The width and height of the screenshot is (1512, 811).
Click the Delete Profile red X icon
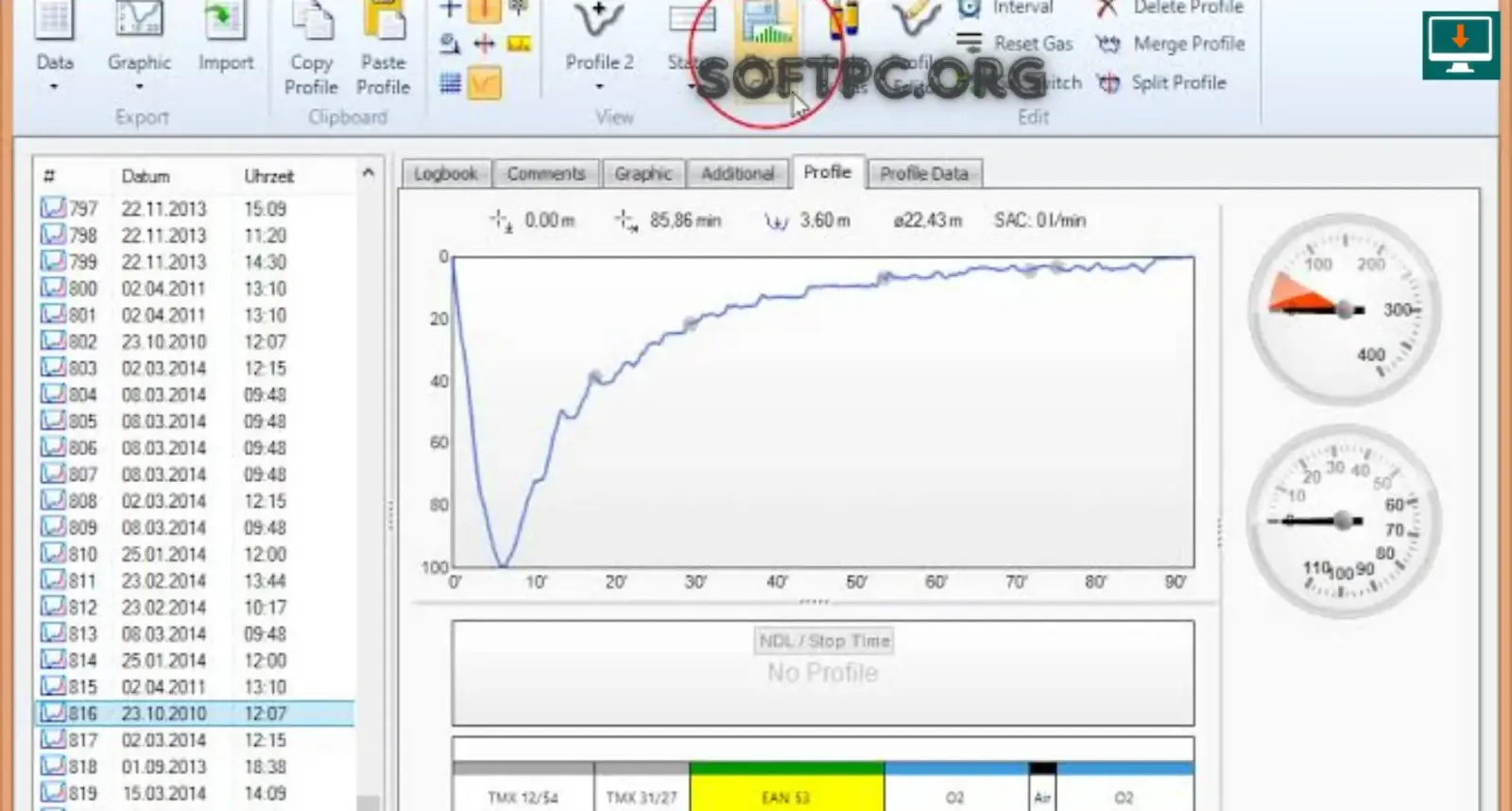pyautogui.click(x=1107, y=9)
